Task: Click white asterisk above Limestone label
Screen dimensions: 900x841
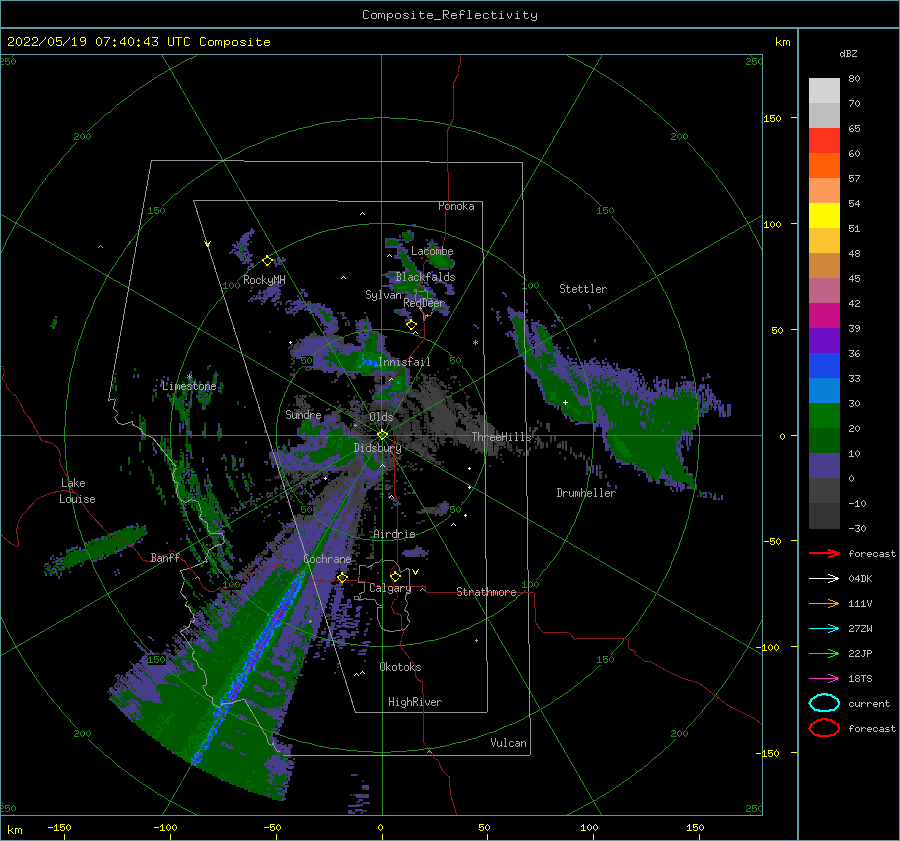Action: (189, 377)
